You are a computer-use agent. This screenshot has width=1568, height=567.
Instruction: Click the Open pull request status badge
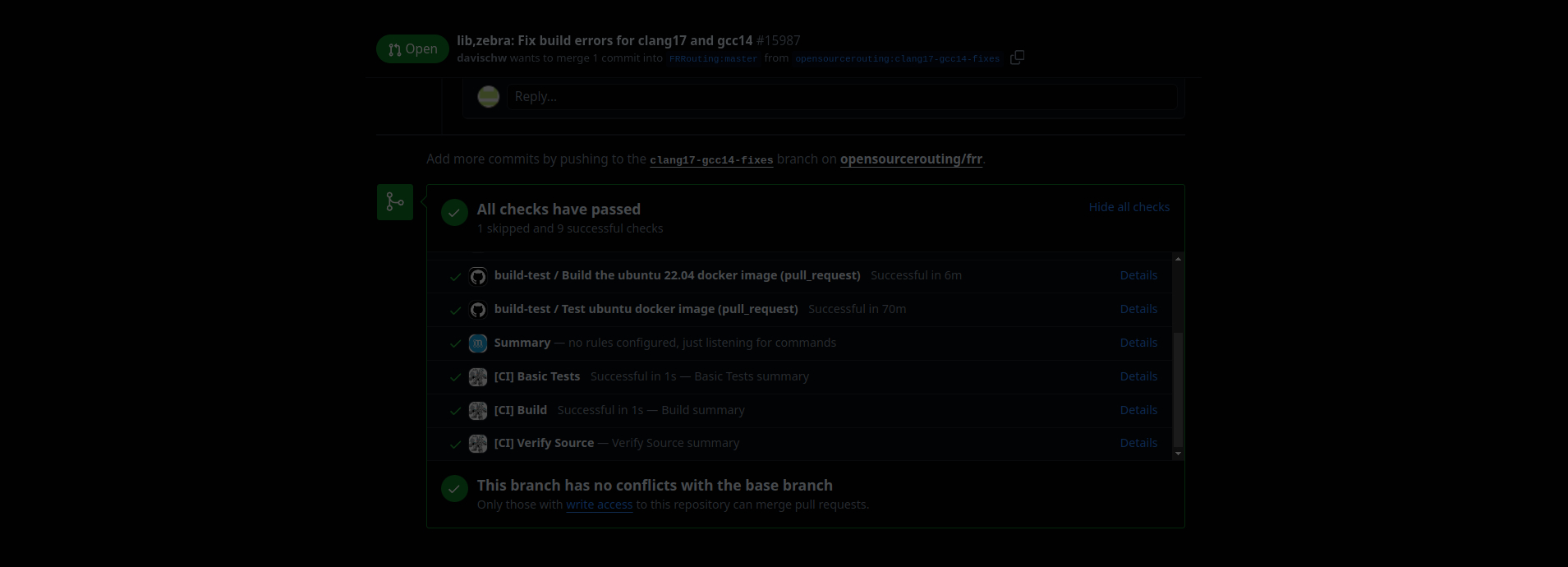pos(412,49)
